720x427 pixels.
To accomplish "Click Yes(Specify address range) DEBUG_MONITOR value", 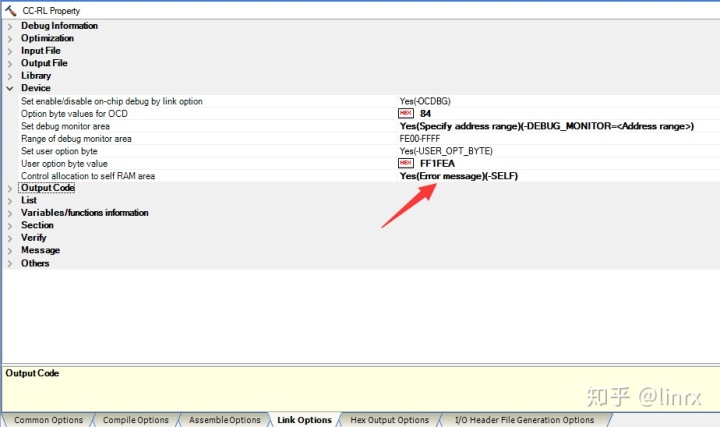I will pyautogui.click(x=546, y=126).
